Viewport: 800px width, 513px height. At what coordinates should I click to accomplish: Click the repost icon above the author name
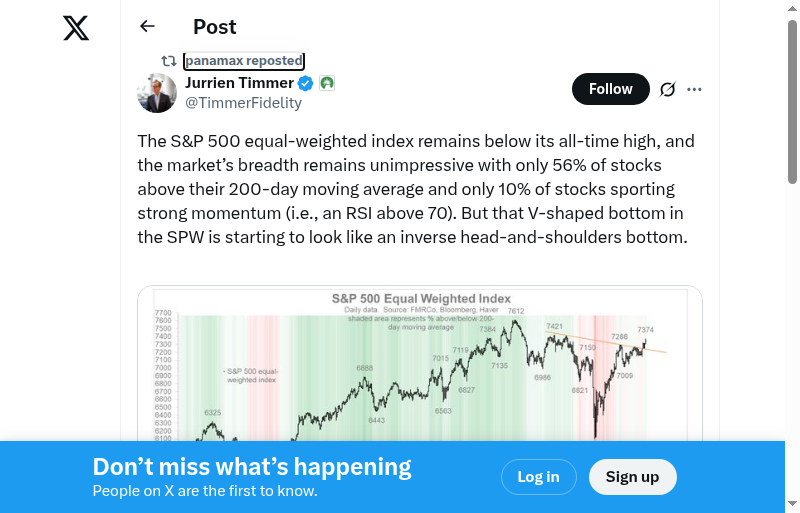[x=169, y=61]
